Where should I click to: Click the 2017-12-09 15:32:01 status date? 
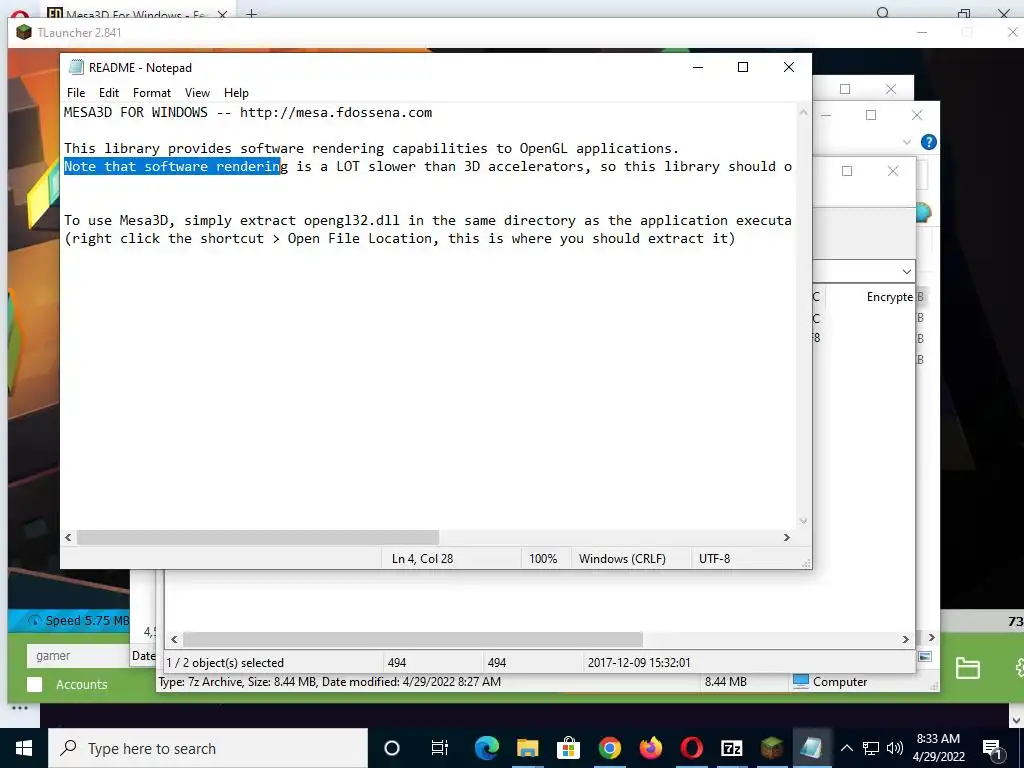pos(639,663)
